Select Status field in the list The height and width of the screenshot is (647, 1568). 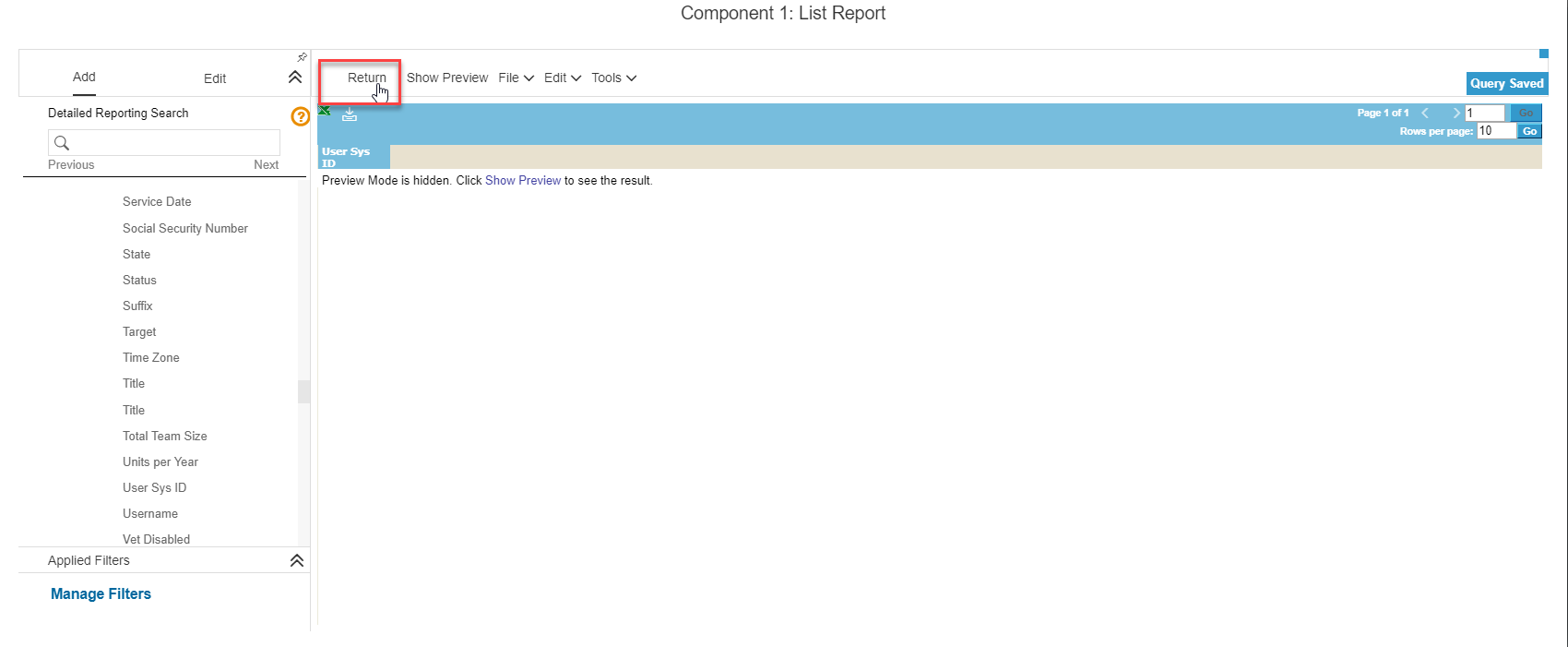tap(139, 280)
